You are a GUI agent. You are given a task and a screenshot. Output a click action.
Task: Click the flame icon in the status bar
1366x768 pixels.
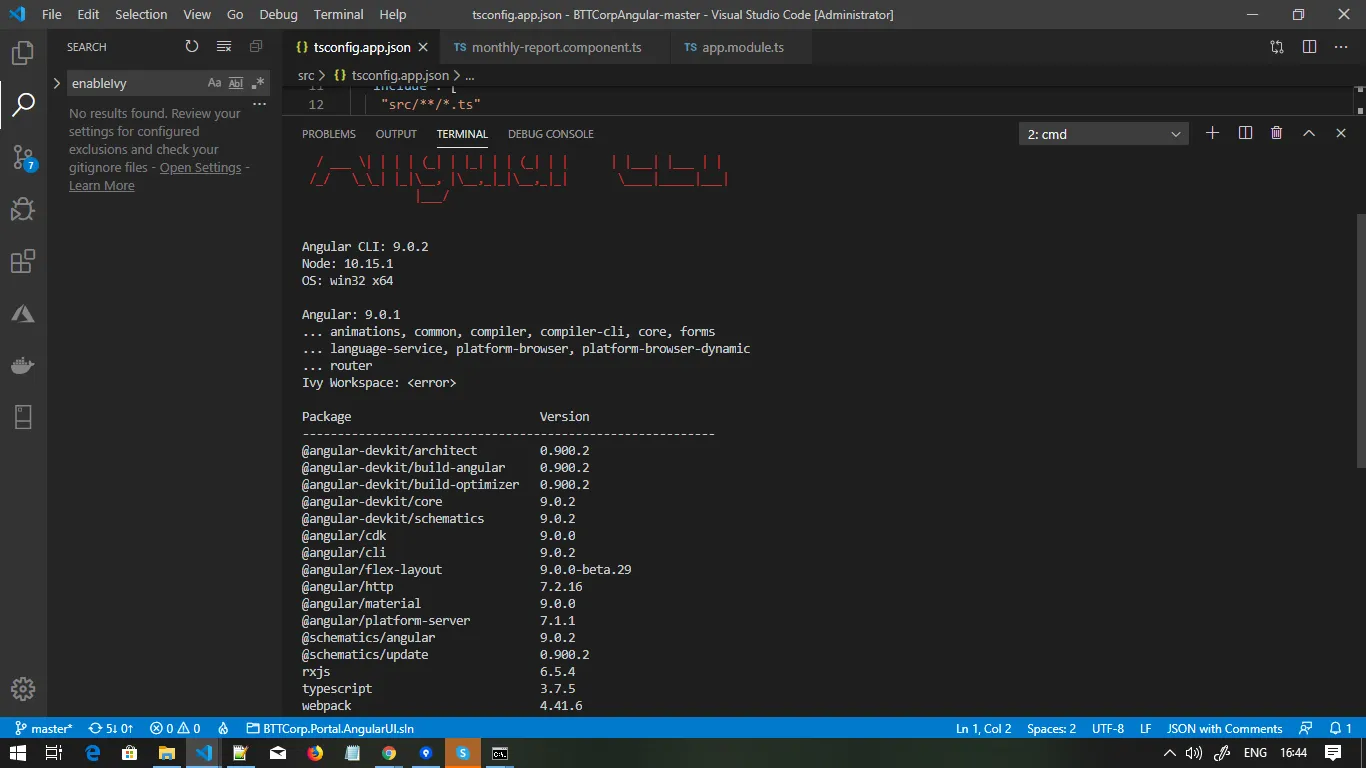[223, 728]
